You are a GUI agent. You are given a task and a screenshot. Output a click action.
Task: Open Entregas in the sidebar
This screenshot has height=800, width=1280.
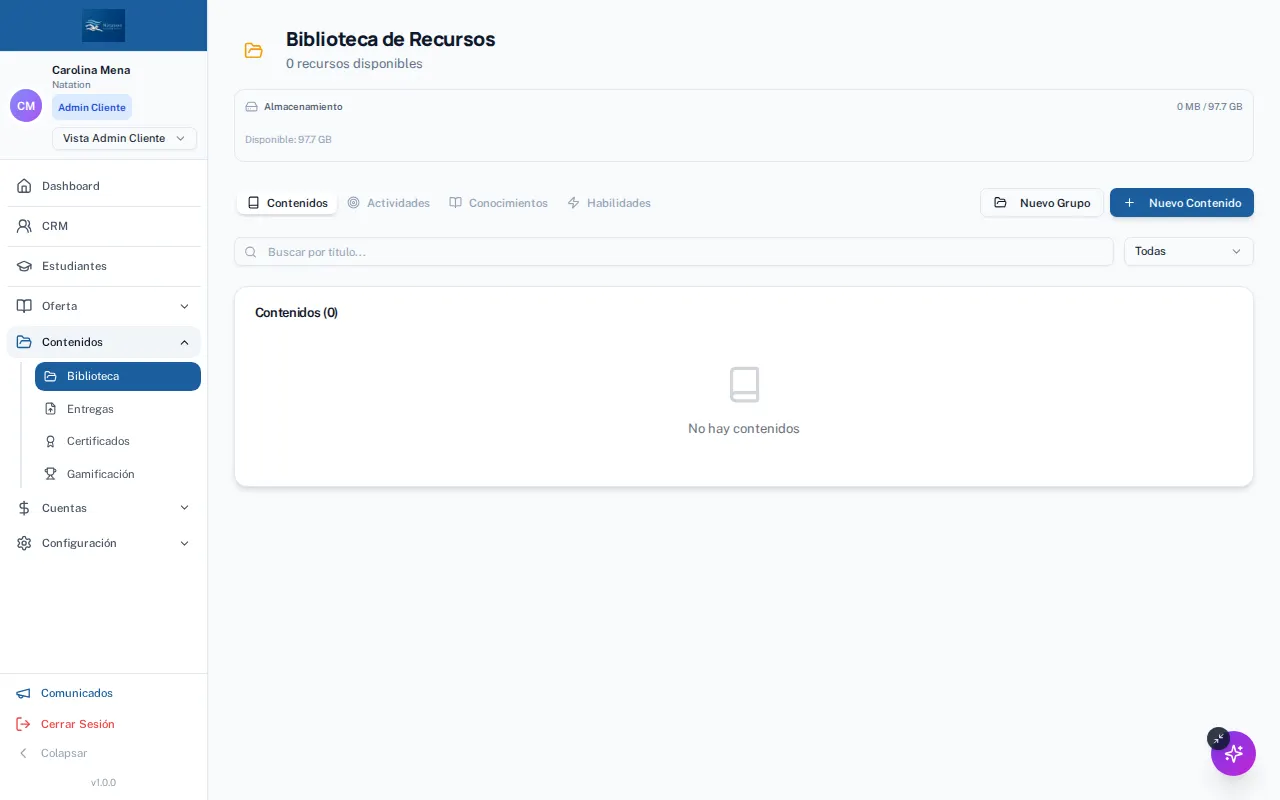(x=118, y=409)
